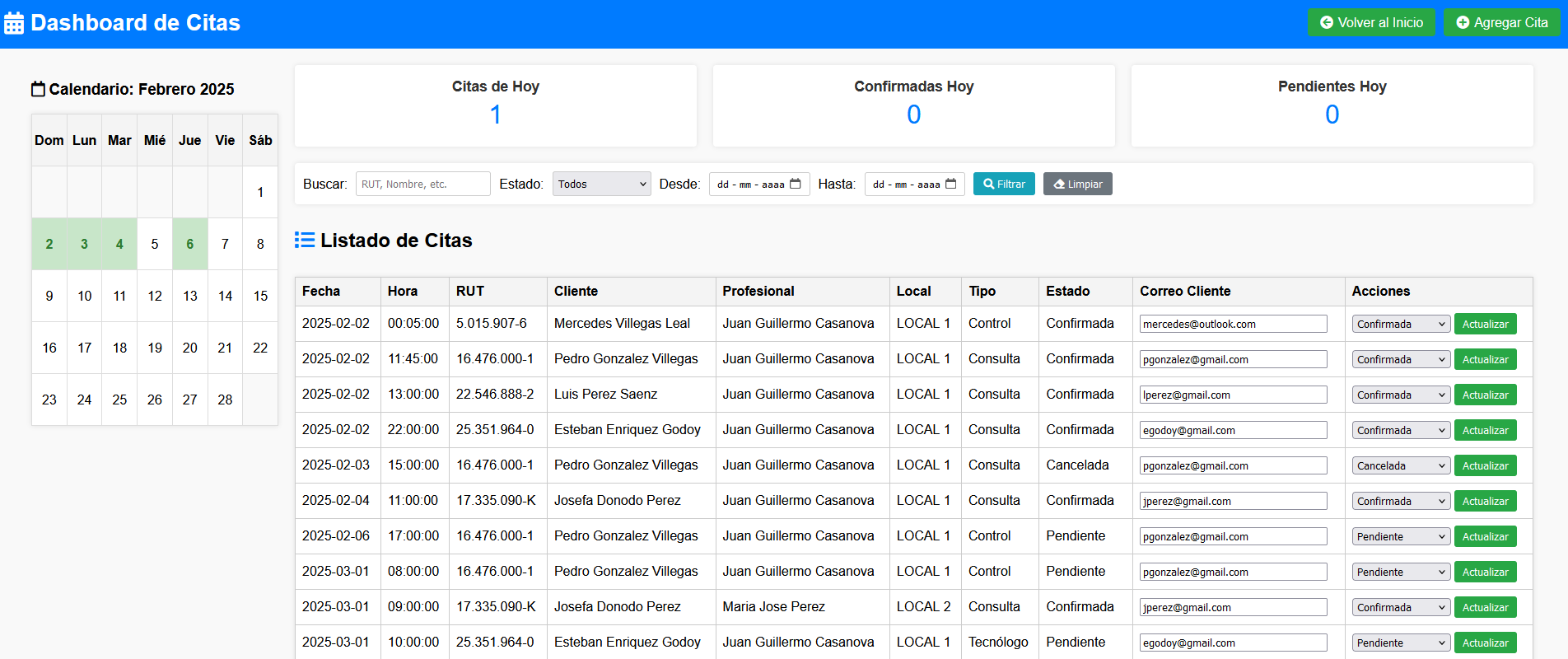
Task: Click the Cancelada status text
Action: click(x=1077, y=465)
